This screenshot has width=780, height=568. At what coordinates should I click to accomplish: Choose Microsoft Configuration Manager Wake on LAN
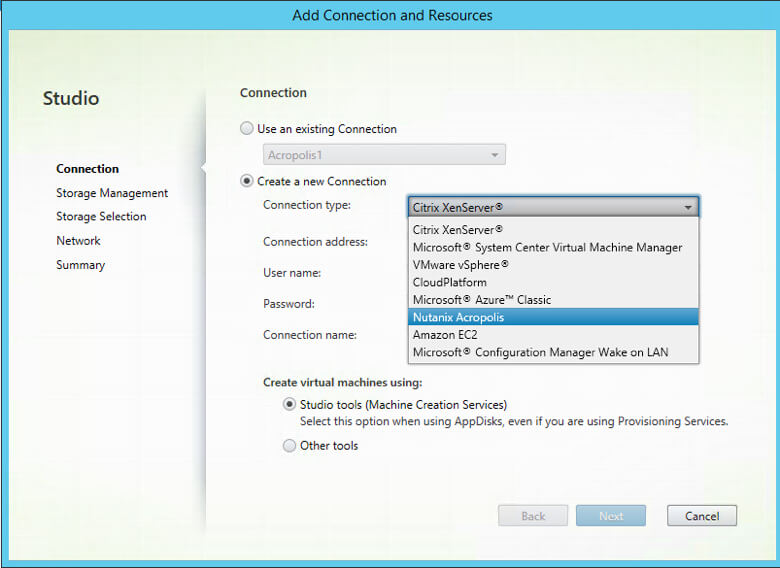[540, 352]
